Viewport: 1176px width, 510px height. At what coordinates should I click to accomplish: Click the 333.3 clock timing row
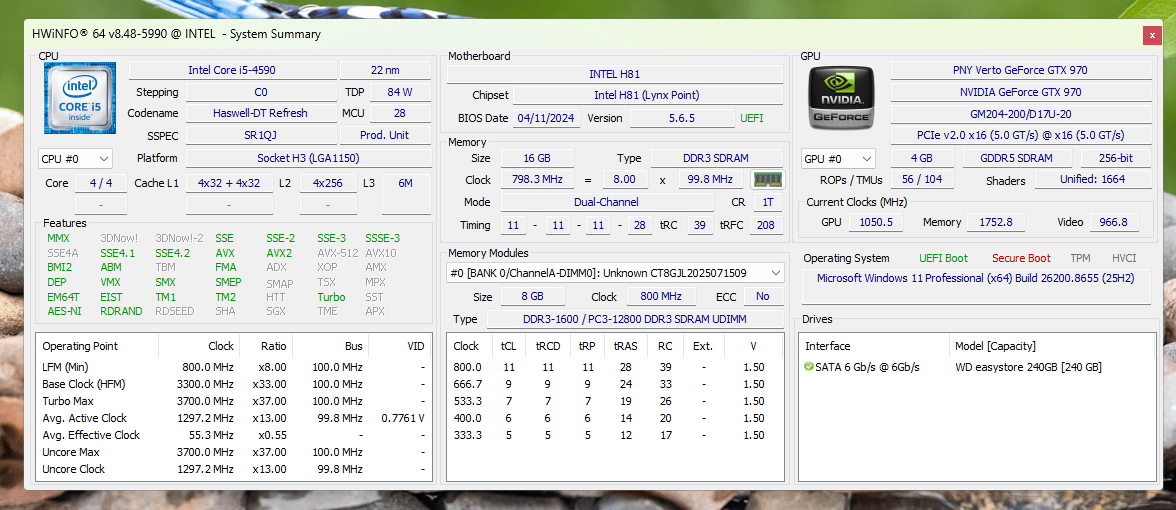coord(615,435)
